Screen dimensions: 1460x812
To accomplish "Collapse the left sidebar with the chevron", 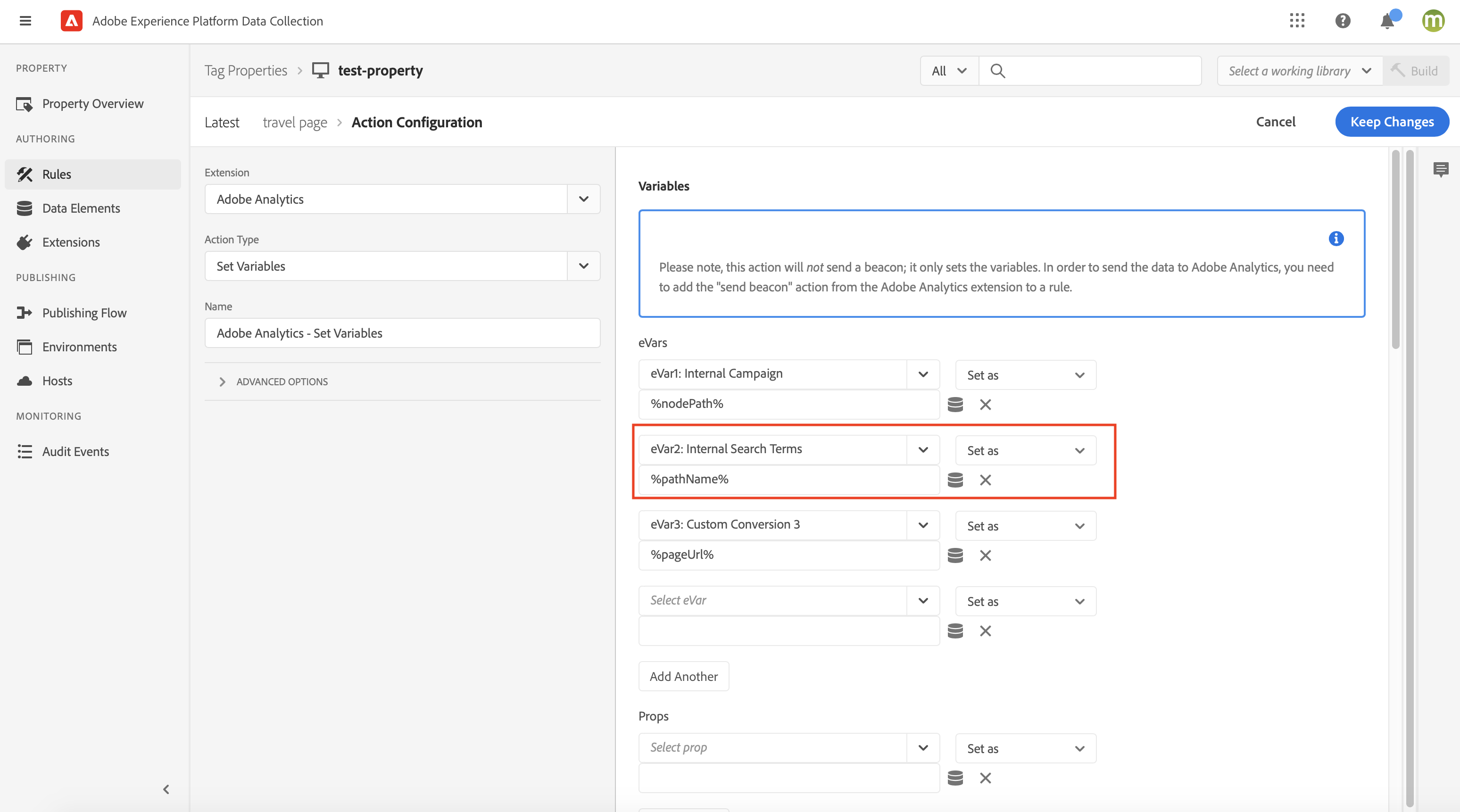I will coord(166,789).
